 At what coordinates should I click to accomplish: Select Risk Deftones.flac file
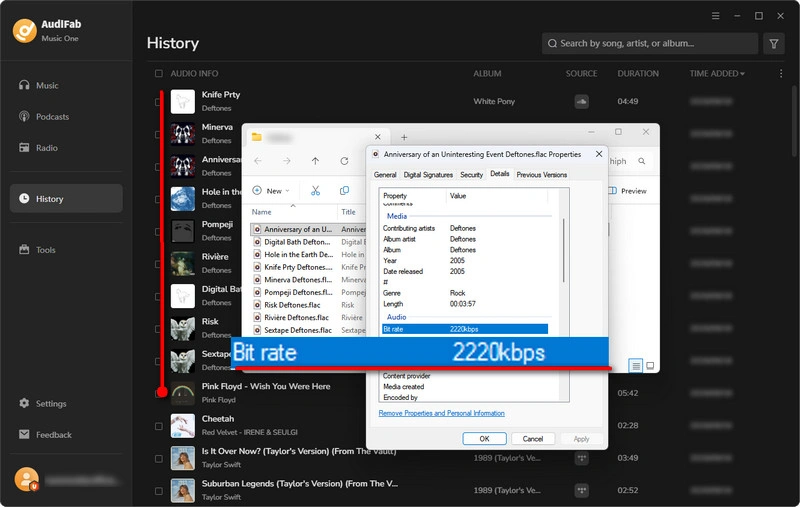[293, 305]
